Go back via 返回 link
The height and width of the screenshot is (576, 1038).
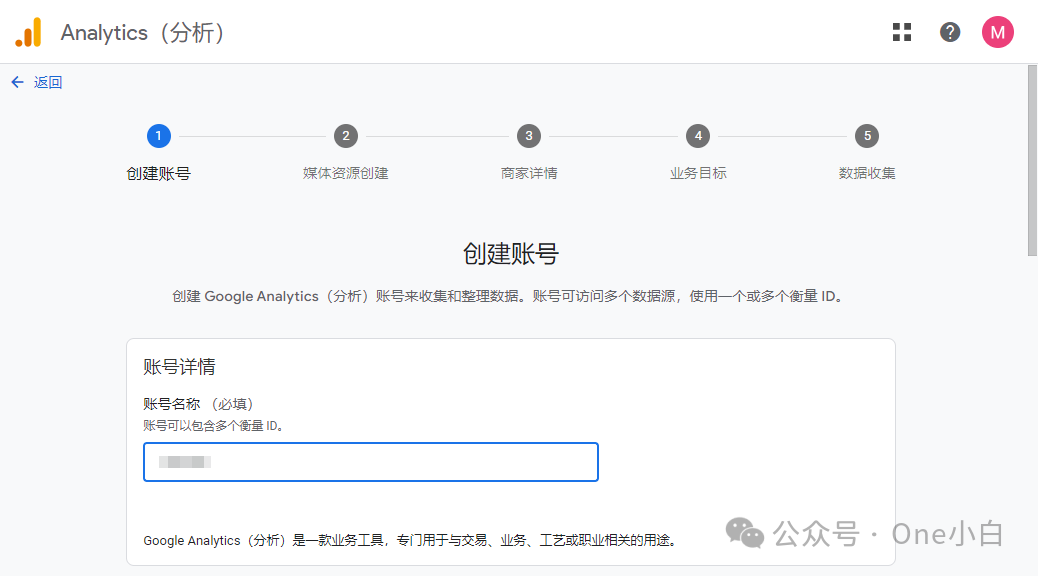[x=48, y=82]
